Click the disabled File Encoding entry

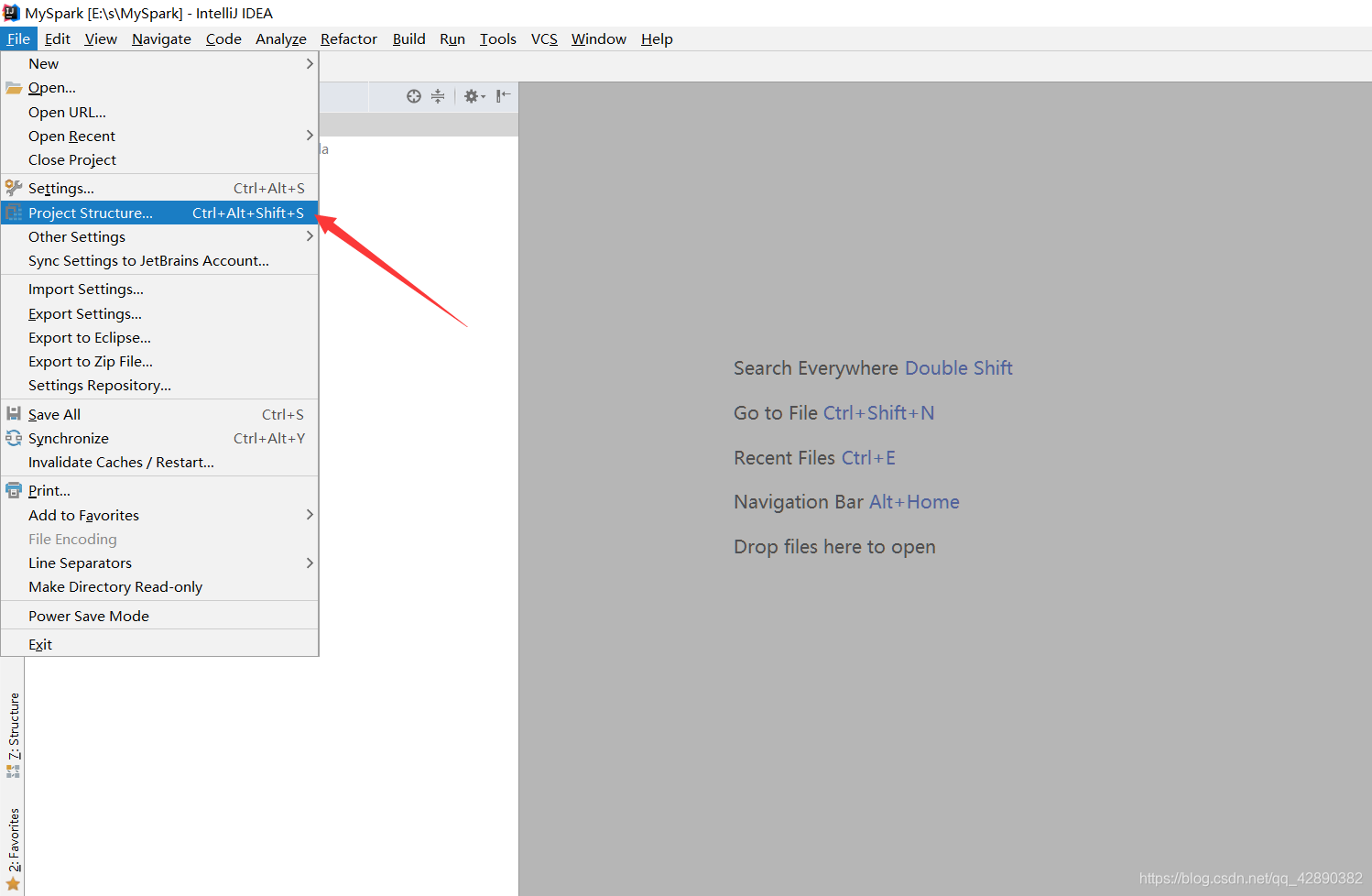coord(159,539)
